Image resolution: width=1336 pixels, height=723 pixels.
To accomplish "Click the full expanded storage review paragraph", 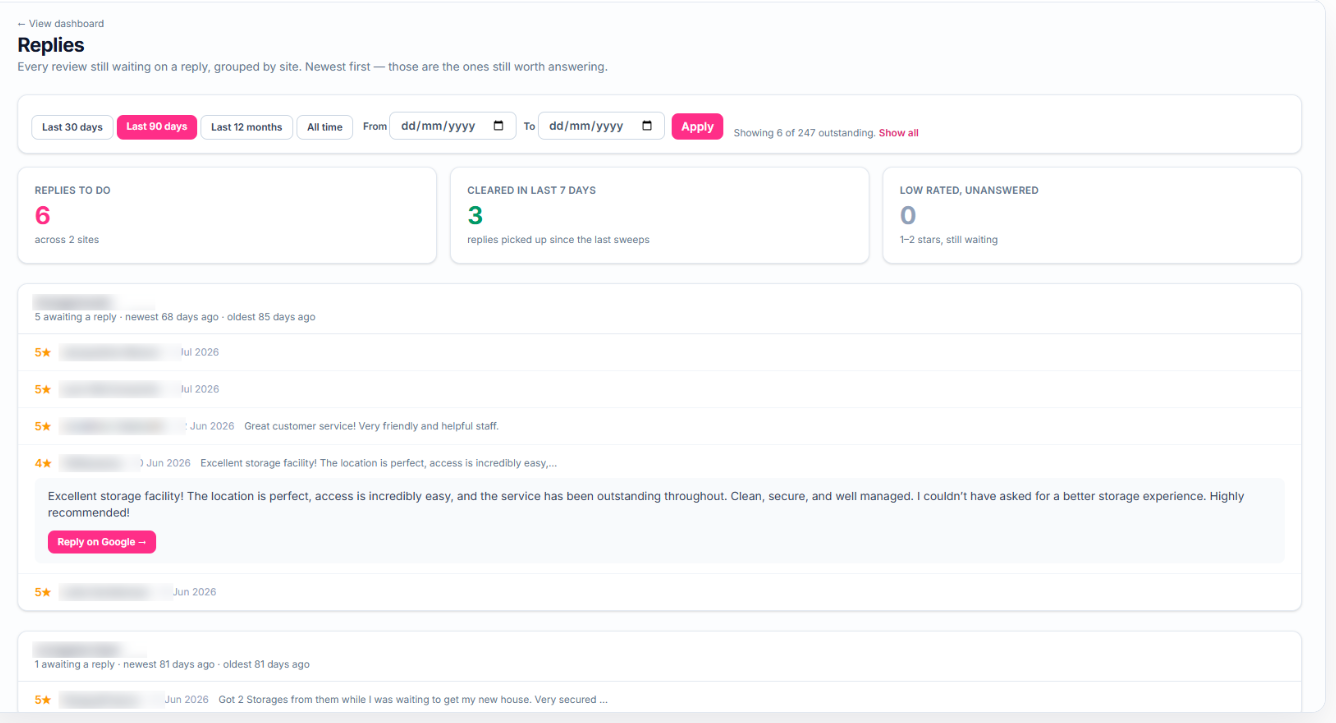I will pyautogui.click(x=646, y=504).
